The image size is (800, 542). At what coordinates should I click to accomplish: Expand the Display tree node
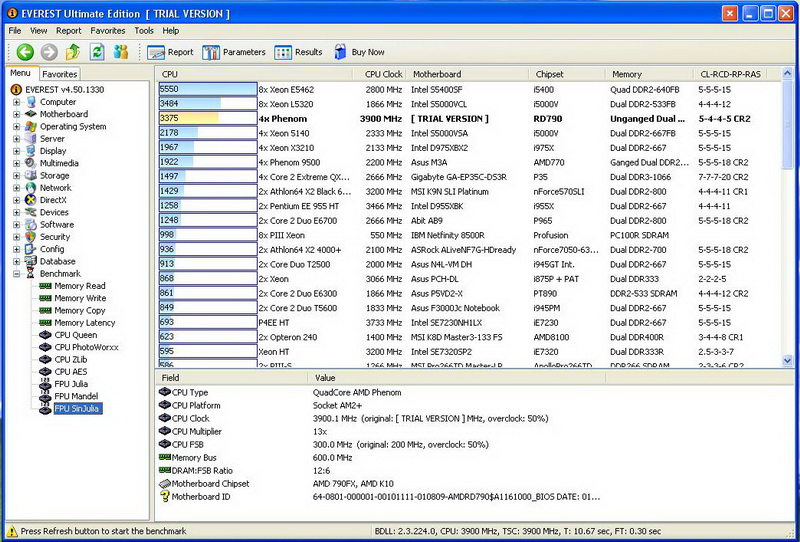[x=16, y=151]
